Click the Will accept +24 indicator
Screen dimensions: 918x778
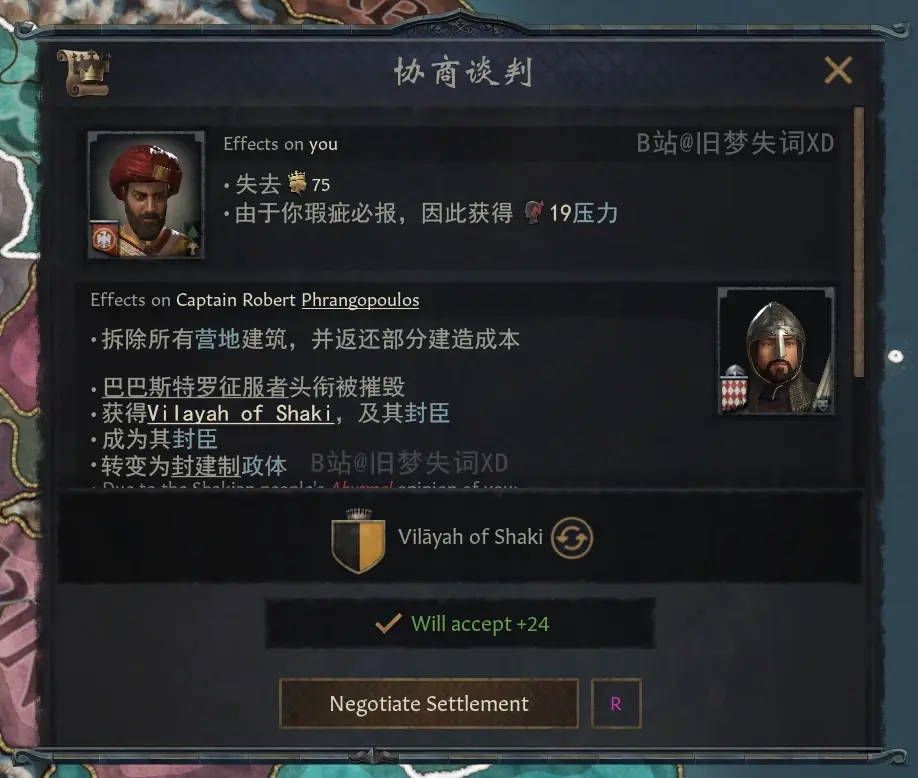(461, 623)
